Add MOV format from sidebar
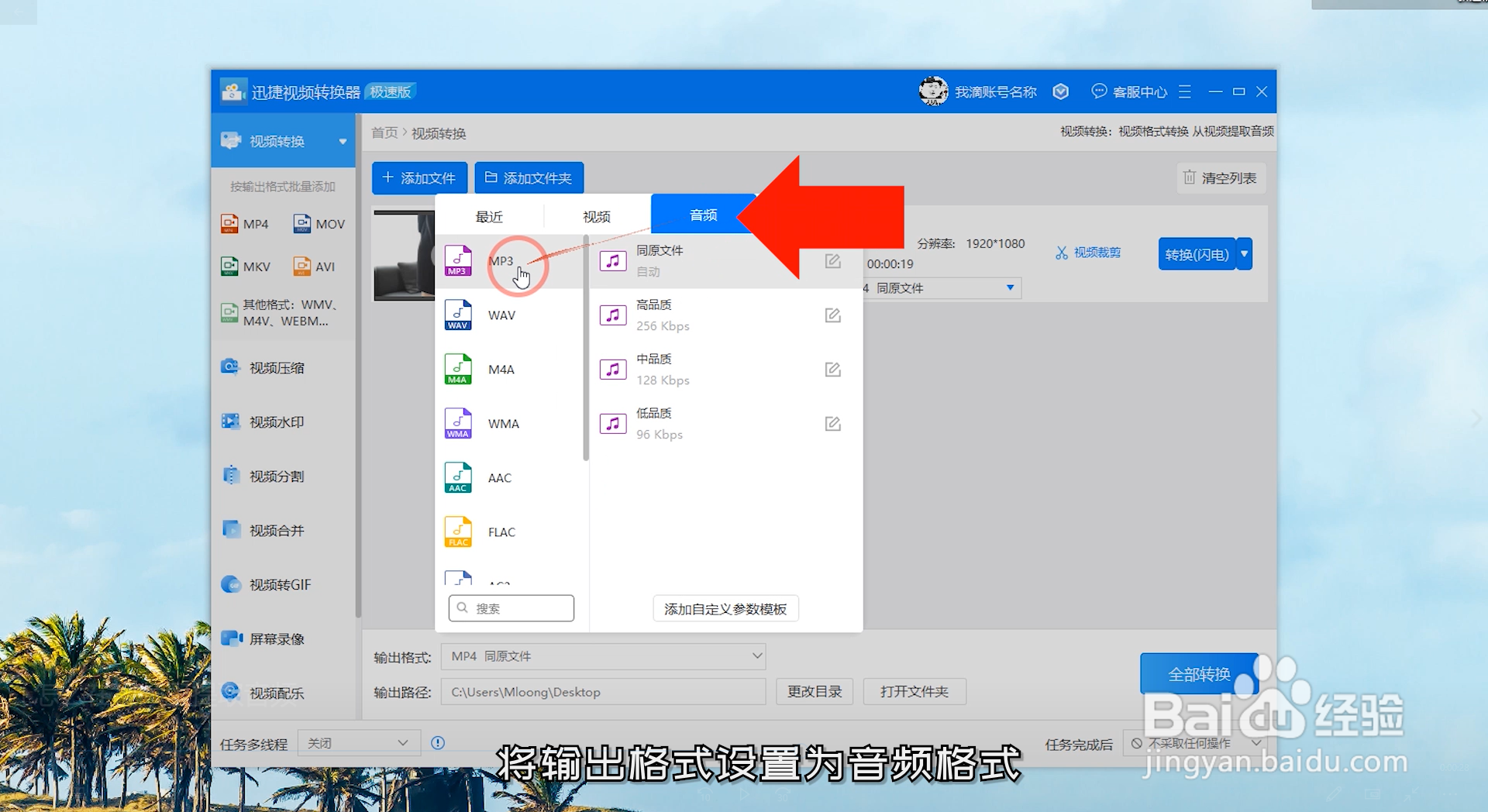 319,224
